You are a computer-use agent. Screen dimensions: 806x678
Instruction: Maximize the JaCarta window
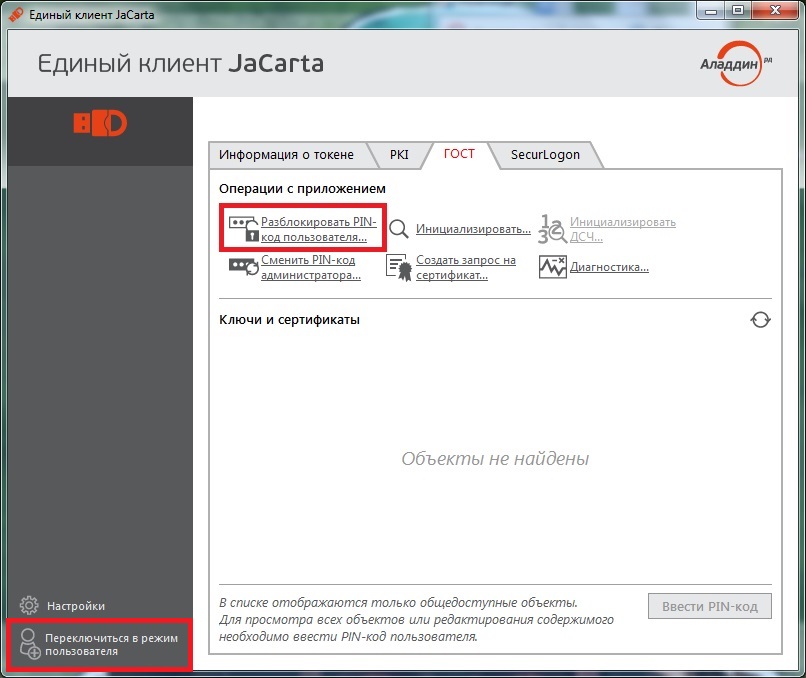click(x=738, y=10)
